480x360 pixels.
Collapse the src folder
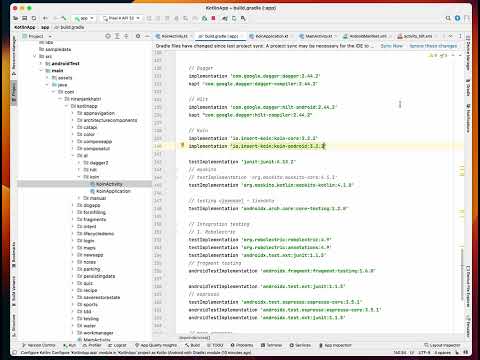35,56
